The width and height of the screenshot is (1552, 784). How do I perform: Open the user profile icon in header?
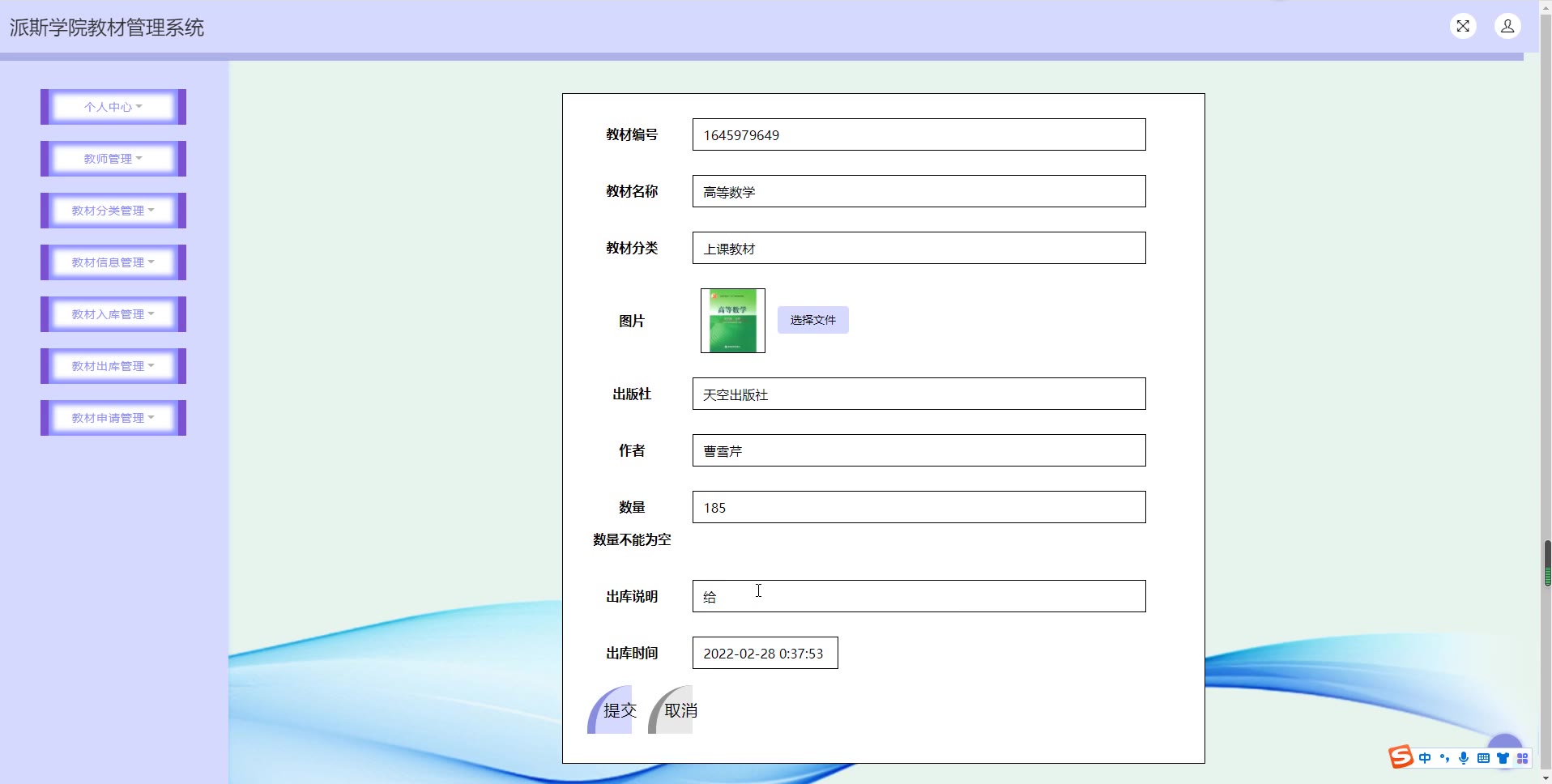[1507, 26]
